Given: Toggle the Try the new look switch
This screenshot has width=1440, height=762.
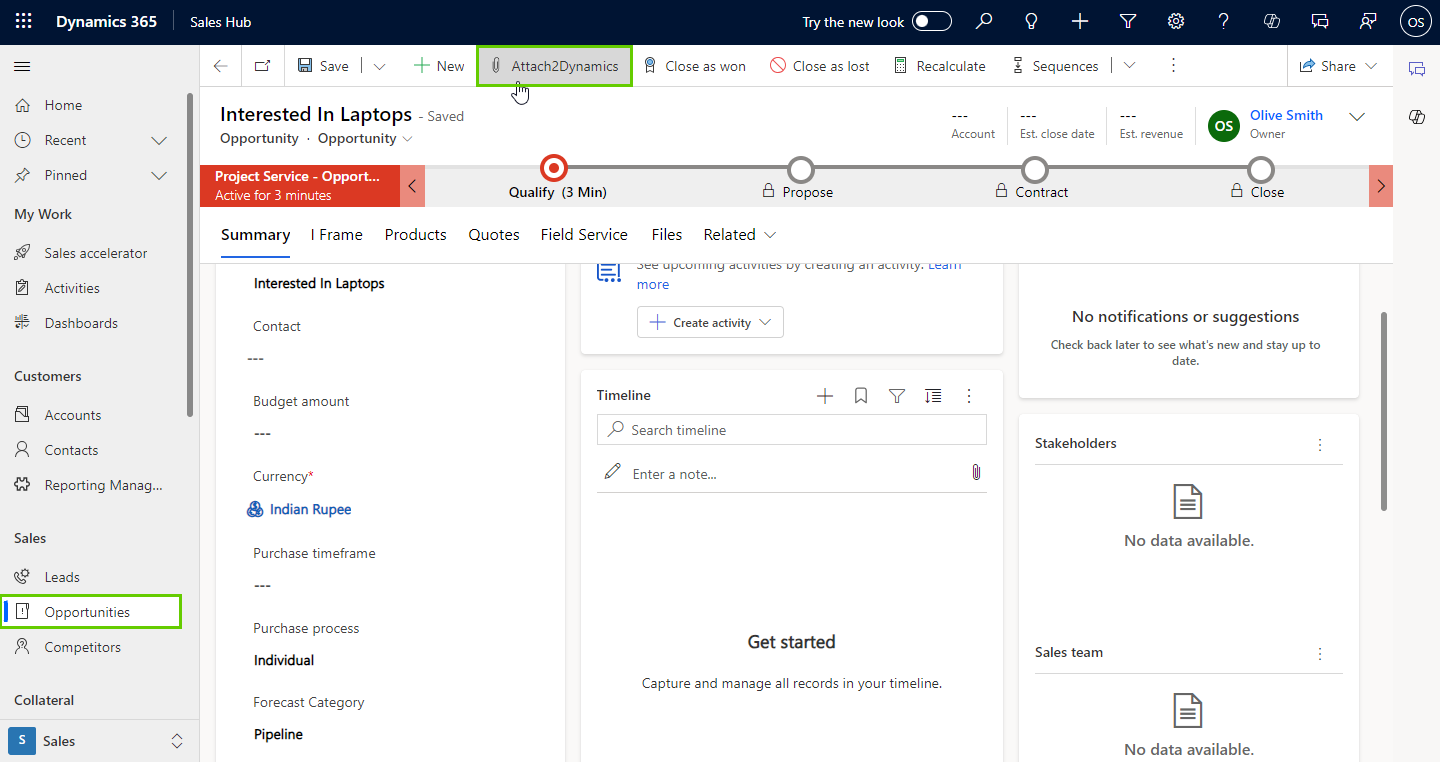Looking at the screenshot, I should pos(931,22).
